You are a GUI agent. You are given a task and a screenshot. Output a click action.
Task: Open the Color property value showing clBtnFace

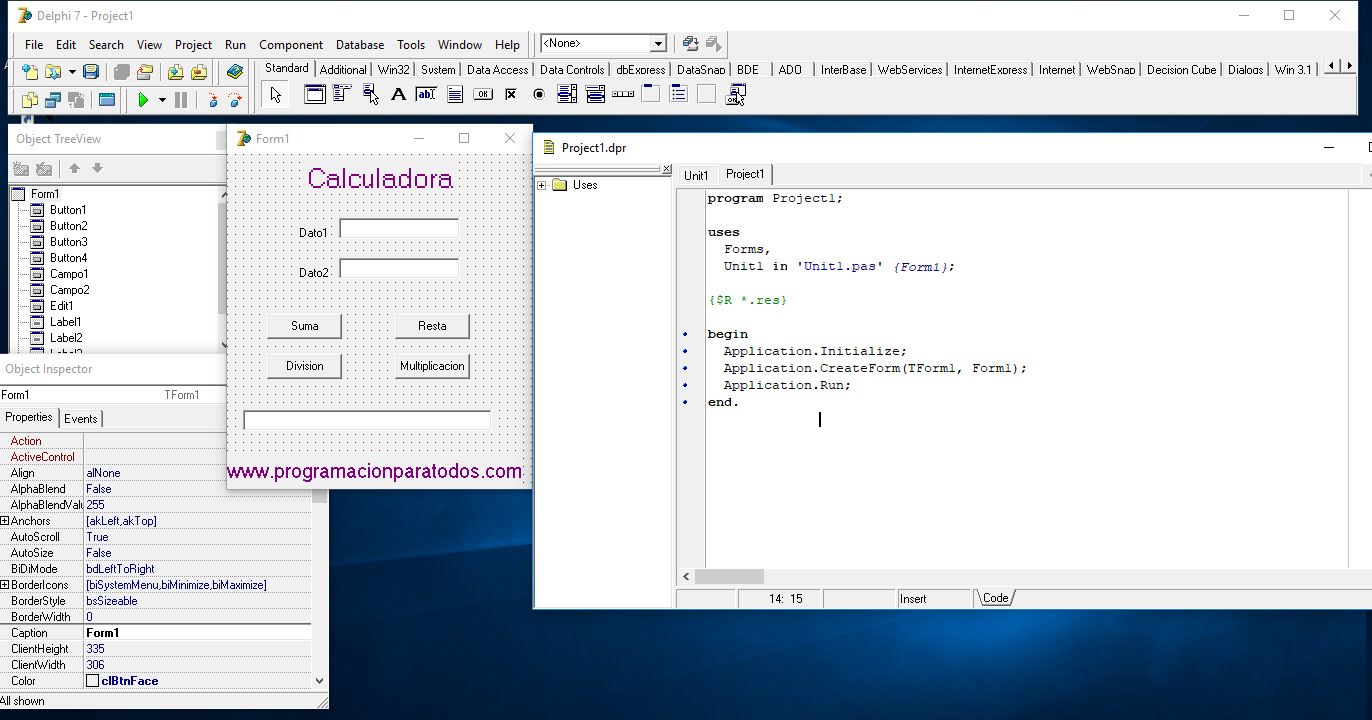150,680
